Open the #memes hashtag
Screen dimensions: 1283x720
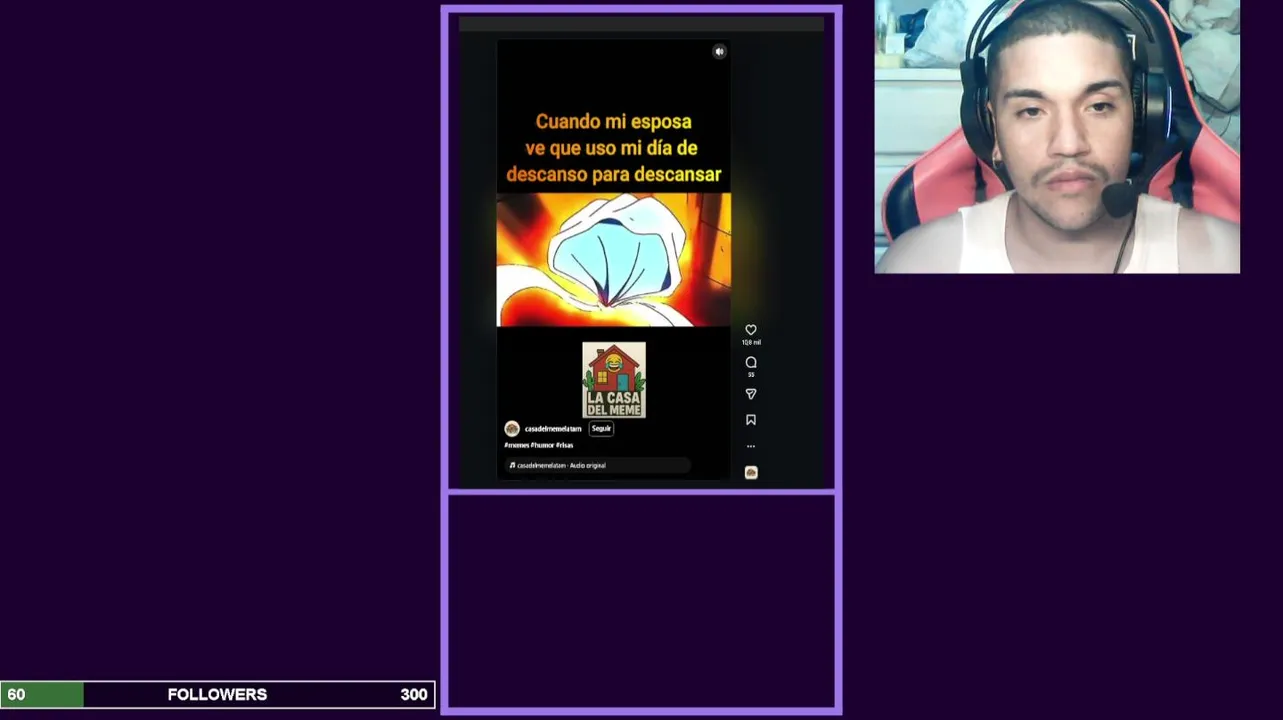[x=517, y=445]
